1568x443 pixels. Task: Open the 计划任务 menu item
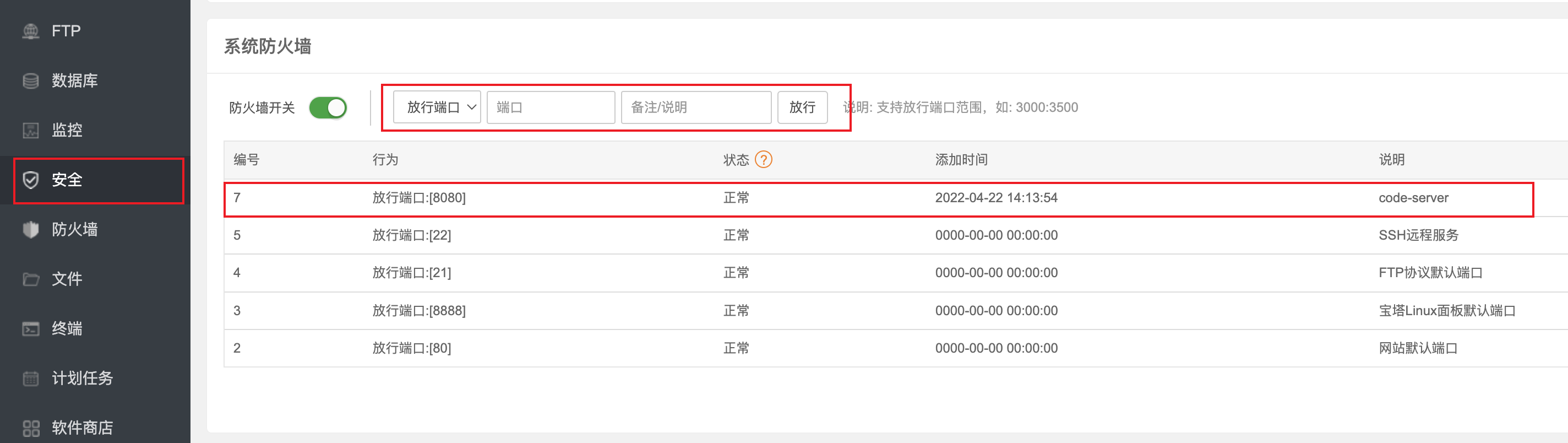(95, 379)
